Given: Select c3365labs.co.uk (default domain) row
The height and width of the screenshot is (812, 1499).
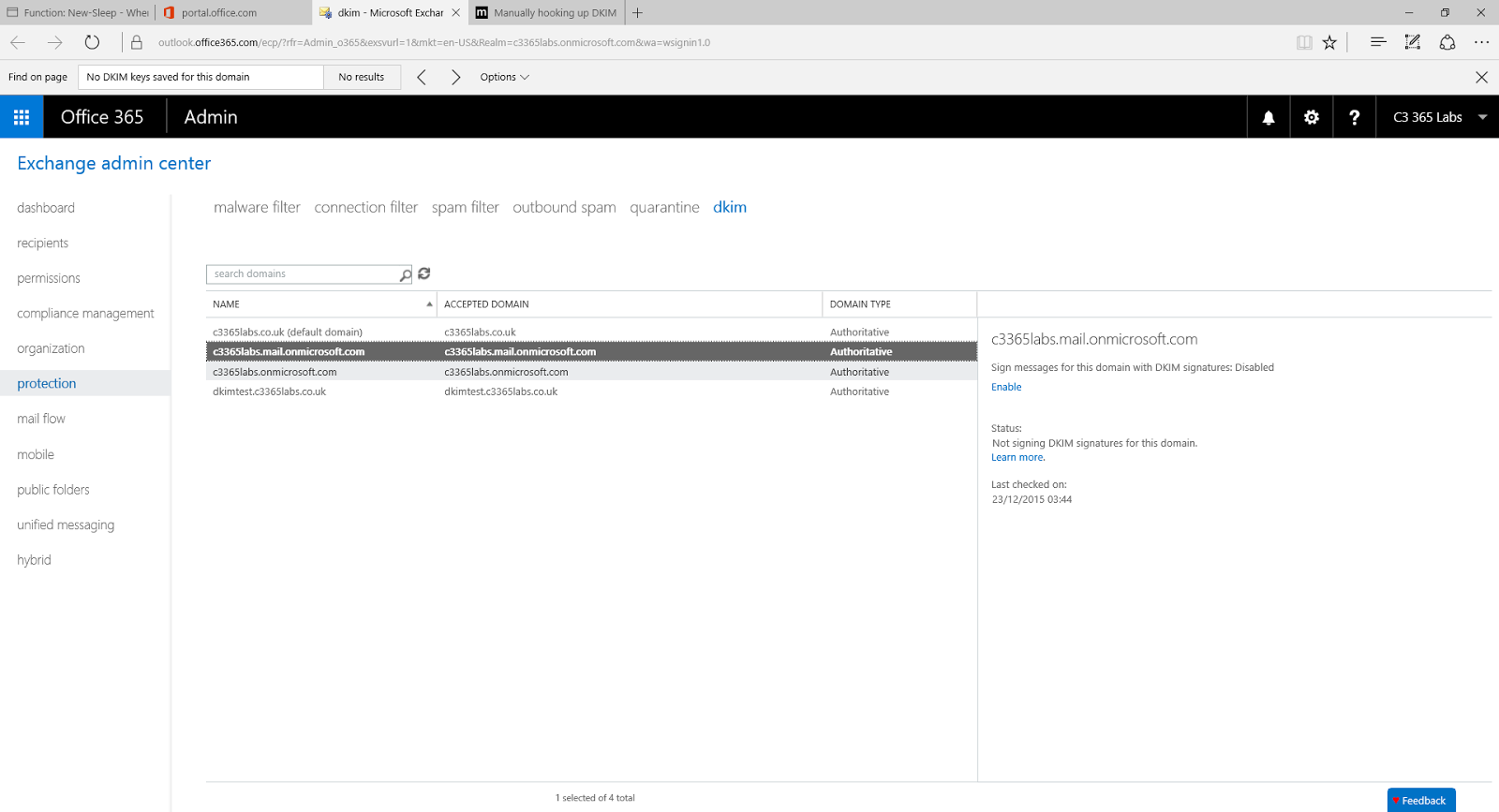Looking at the screenshot, I should pyautogui.click(x=591, y=332).
